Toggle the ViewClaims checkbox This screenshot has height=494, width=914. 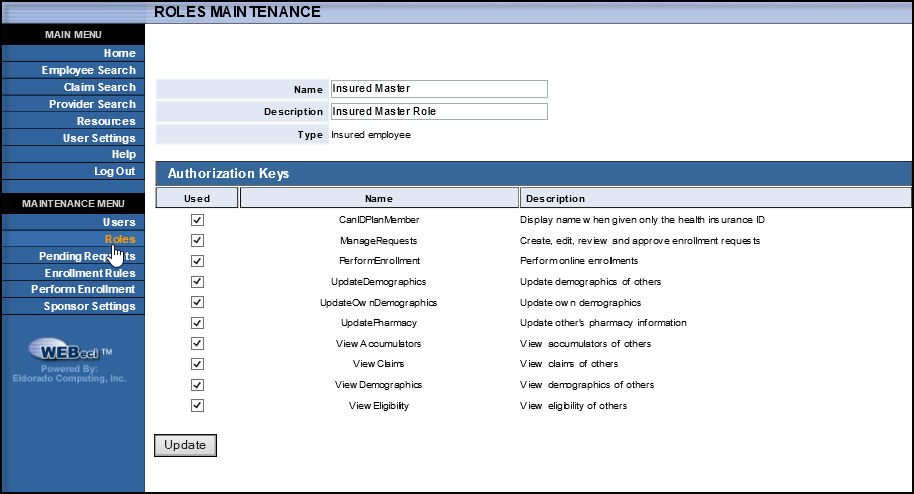[x=198, y=364]
